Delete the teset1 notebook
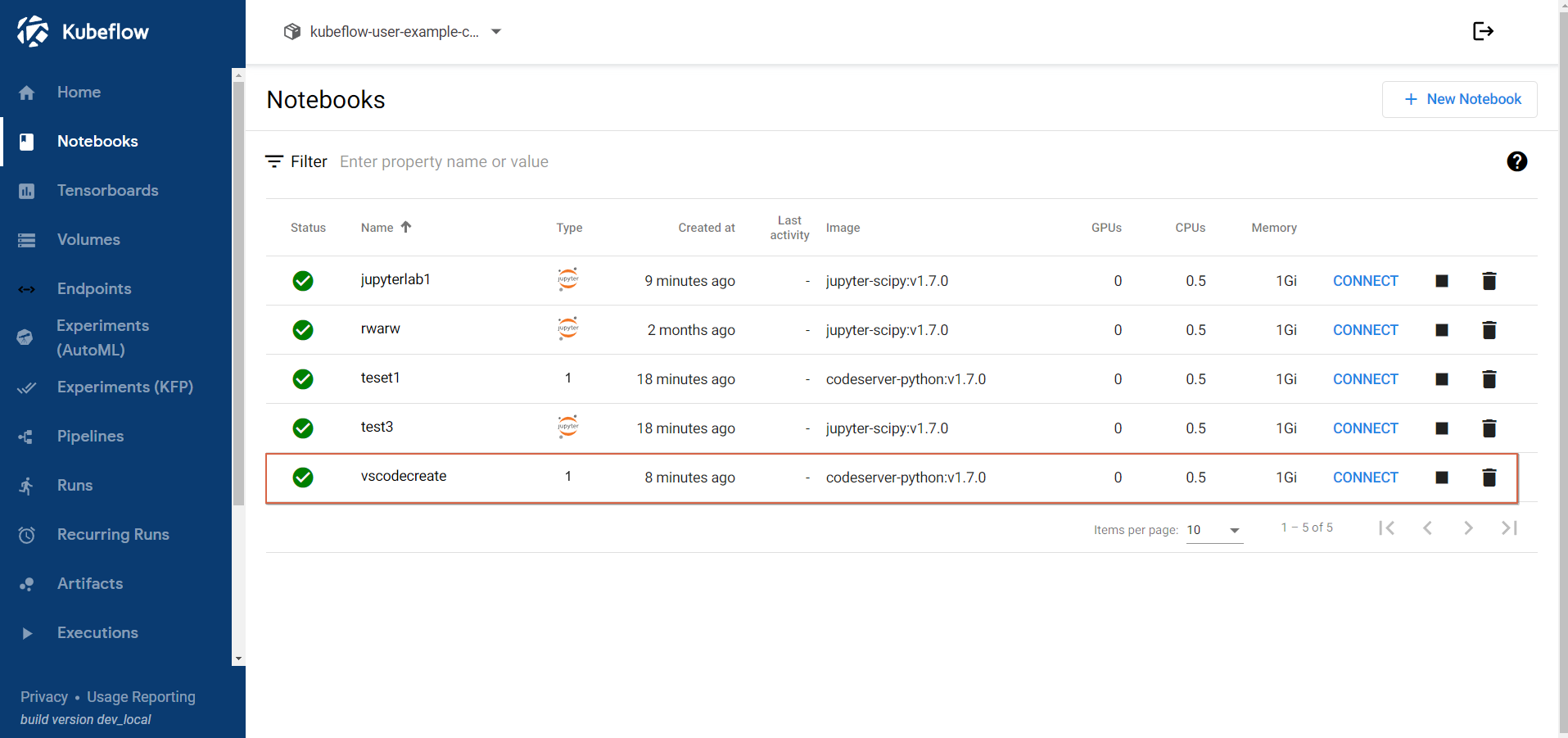Screen dimensions: 1568x738 pos(1489,379)
